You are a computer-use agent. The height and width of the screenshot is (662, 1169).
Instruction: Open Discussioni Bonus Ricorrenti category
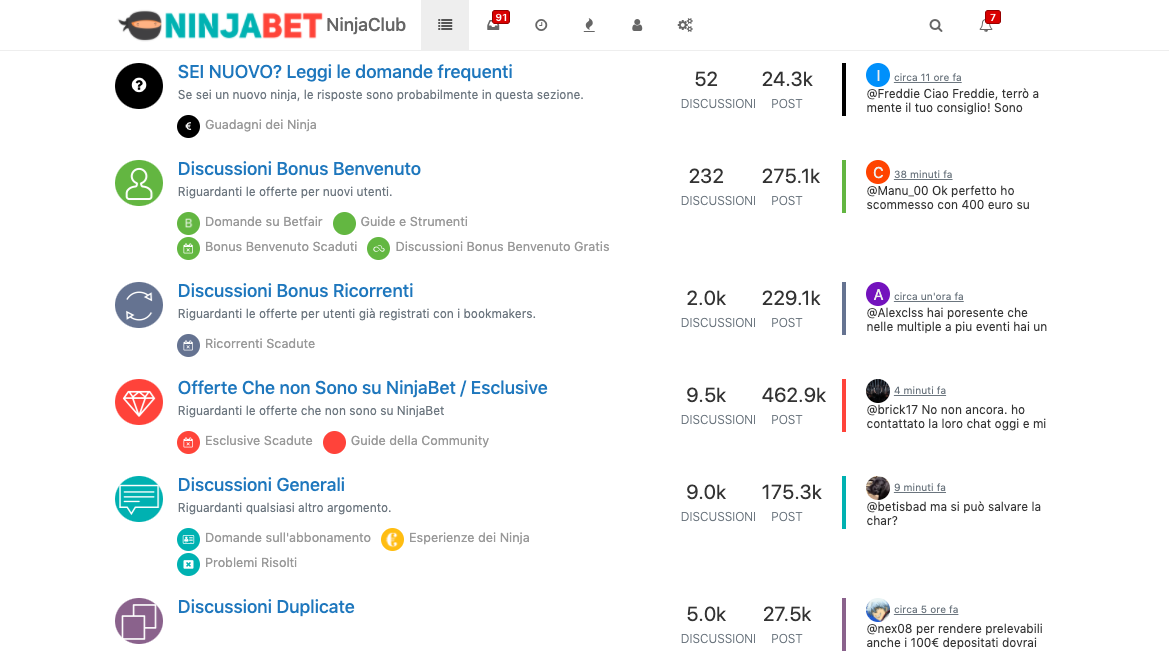295,291
